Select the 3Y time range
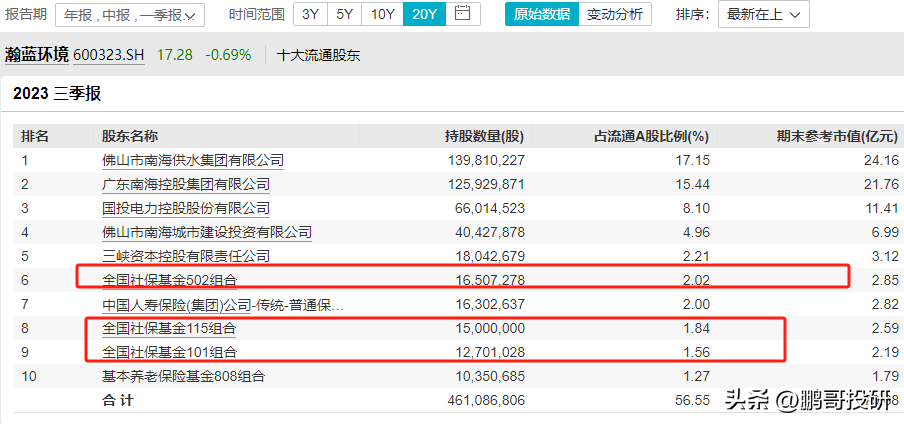This screenshot has height=424, width=904. 310,14
